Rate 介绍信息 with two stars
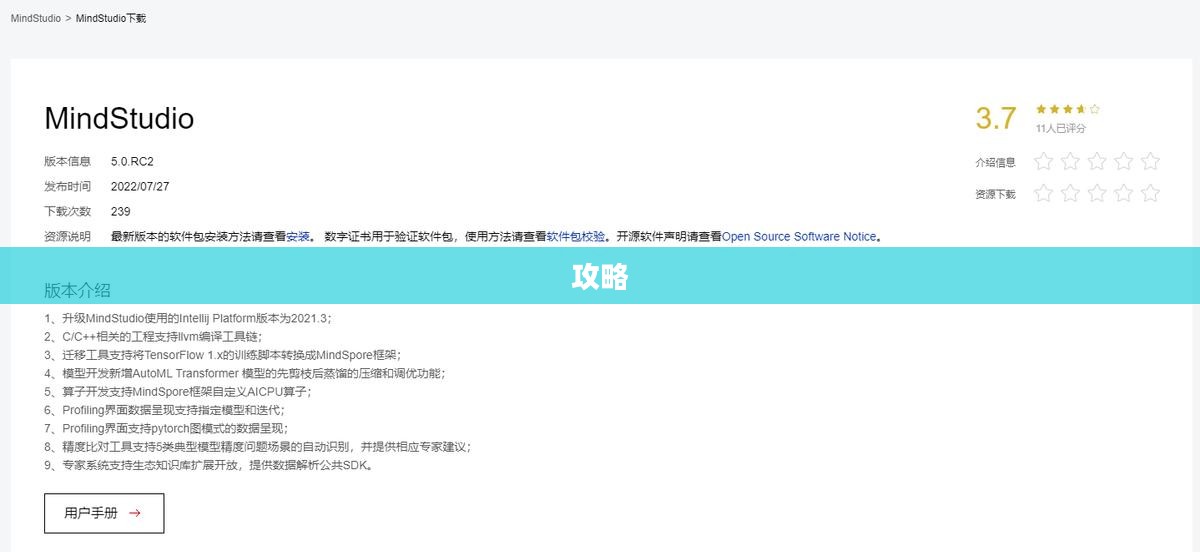1200x552 pixels. pyautogui.click(x=1070, y=161)
